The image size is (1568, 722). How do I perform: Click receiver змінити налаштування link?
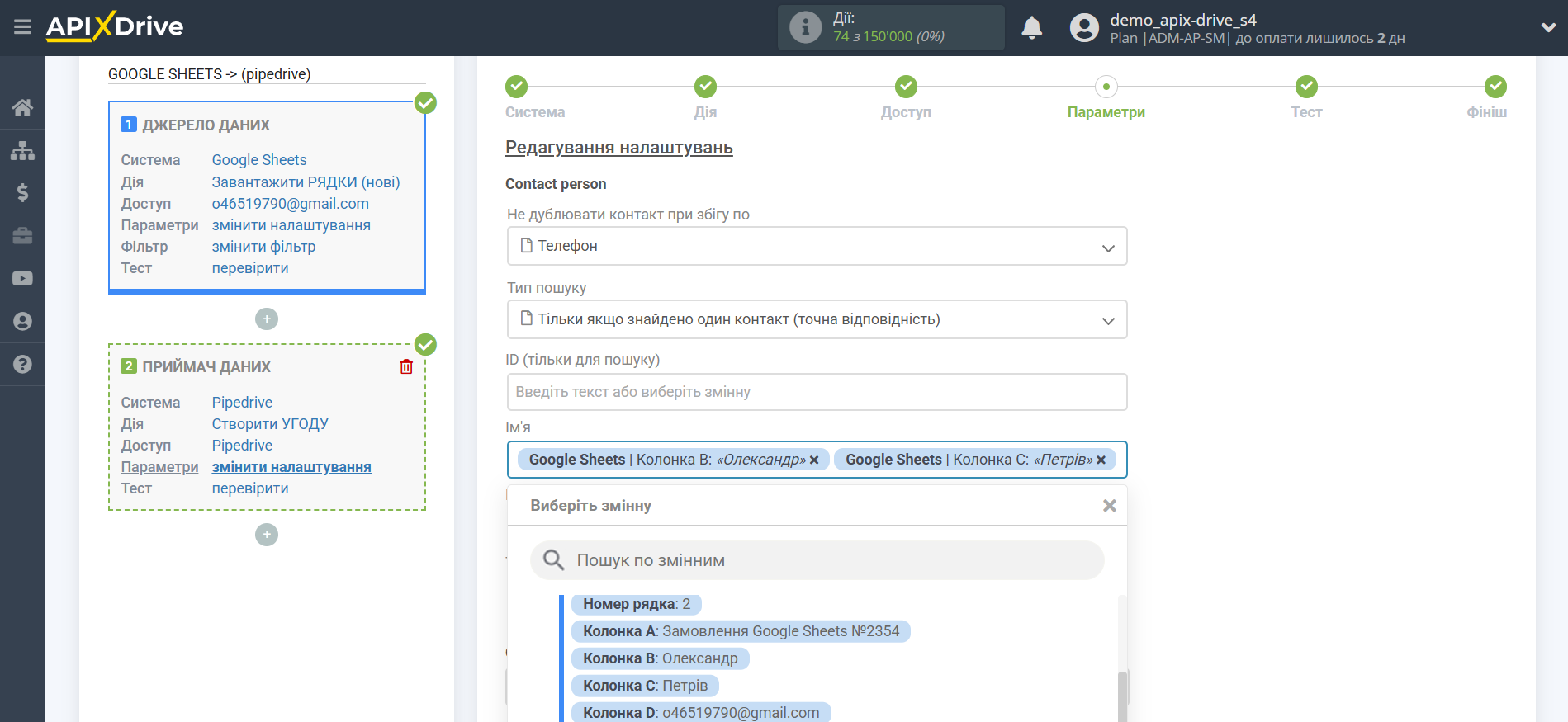coord(291,467)
